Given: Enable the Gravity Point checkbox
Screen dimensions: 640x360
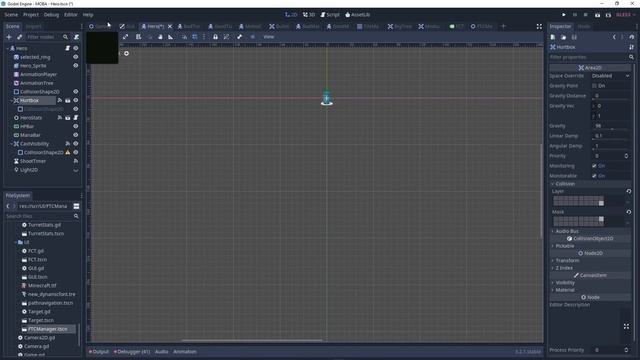Looking at the screenshot, I should (x=594, y=86).
